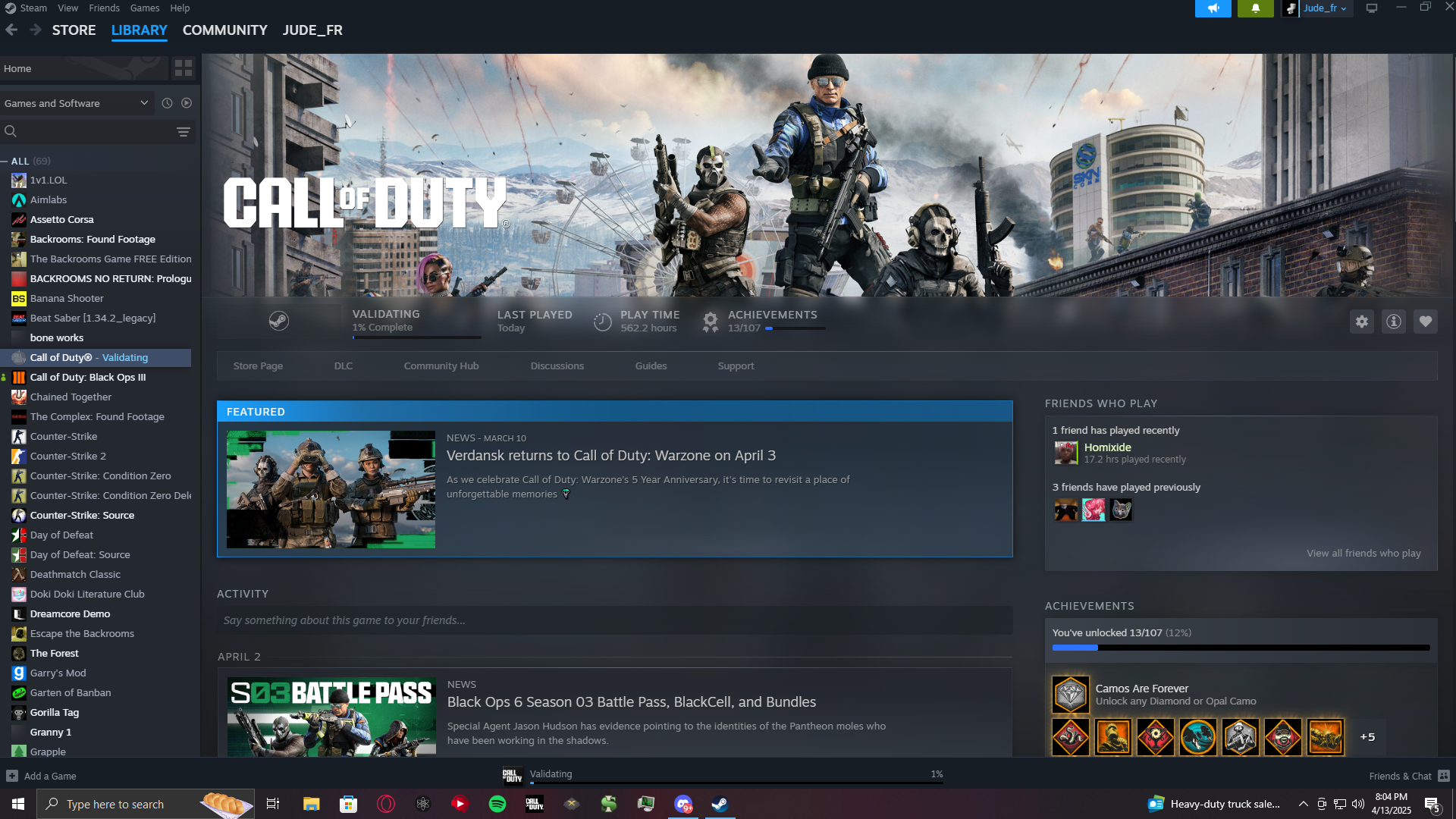Image resolution: width=1456 pixels, height=819 pixels.
Task: Open Spotify from the taskbar
Action: click(497, 804)
